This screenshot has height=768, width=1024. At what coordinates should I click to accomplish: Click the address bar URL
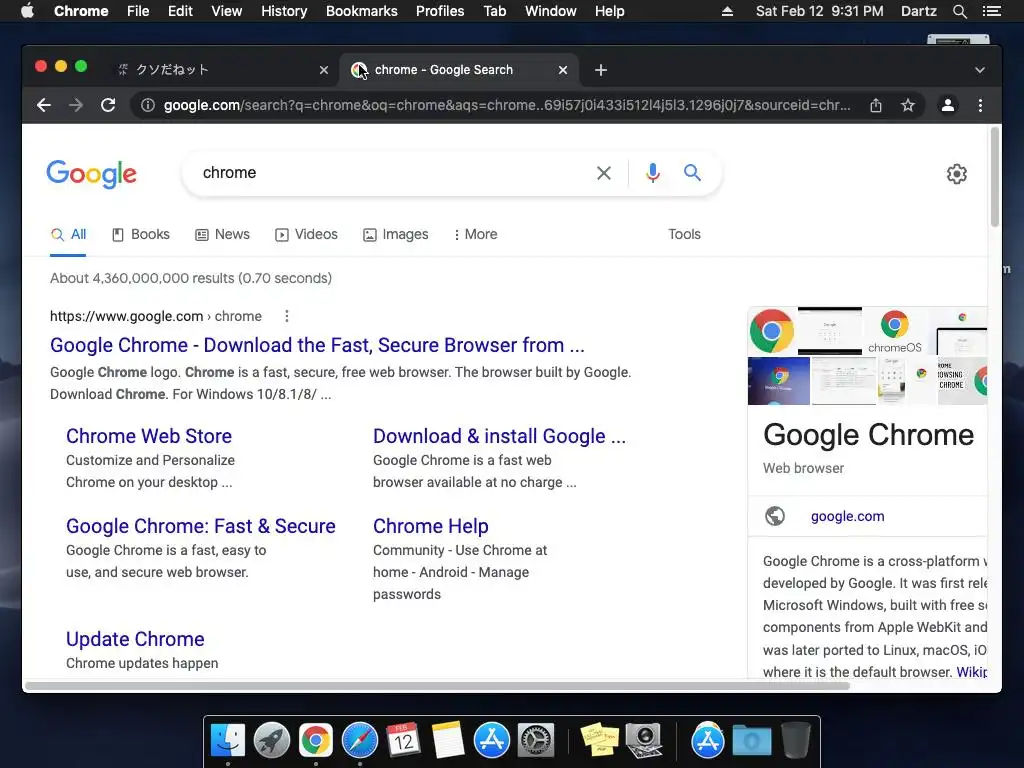(x=507, y=105)
